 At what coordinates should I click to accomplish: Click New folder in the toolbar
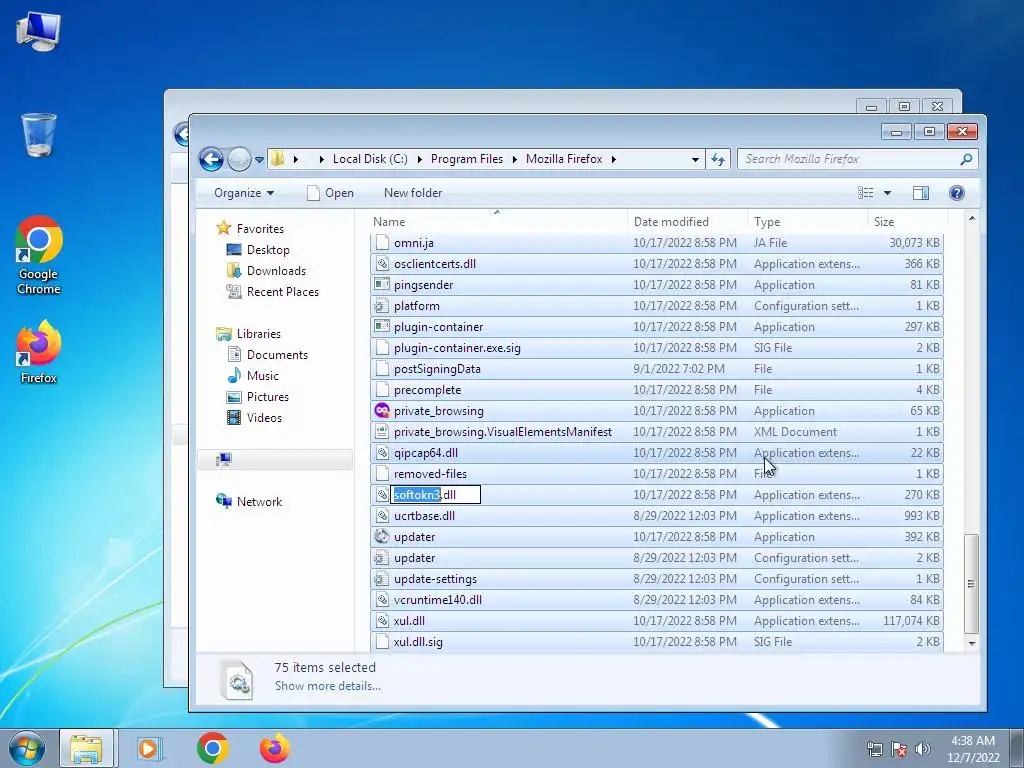[413, 193]
